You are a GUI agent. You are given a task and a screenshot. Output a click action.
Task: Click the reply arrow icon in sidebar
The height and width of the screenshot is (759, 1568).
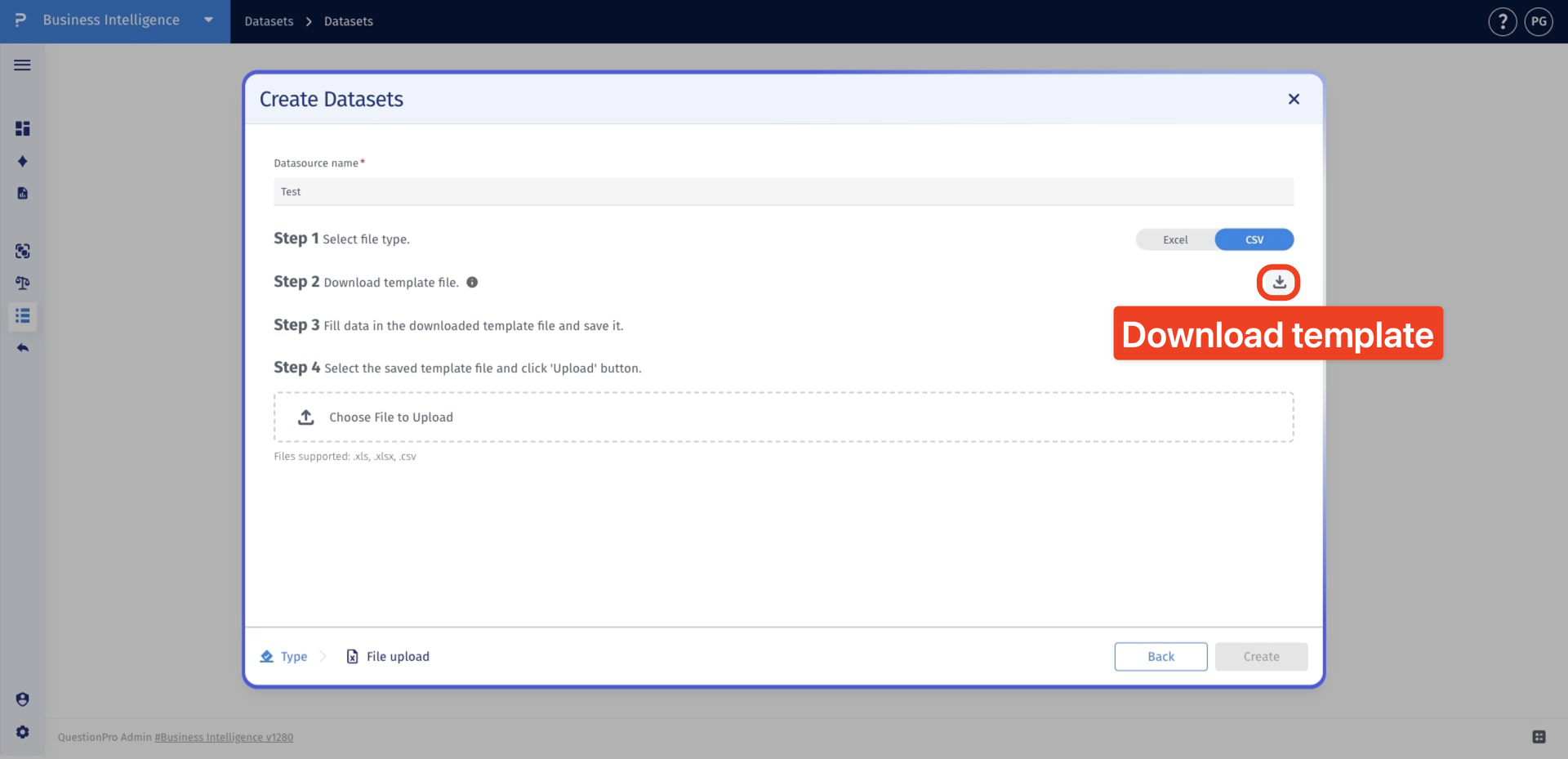22,348
